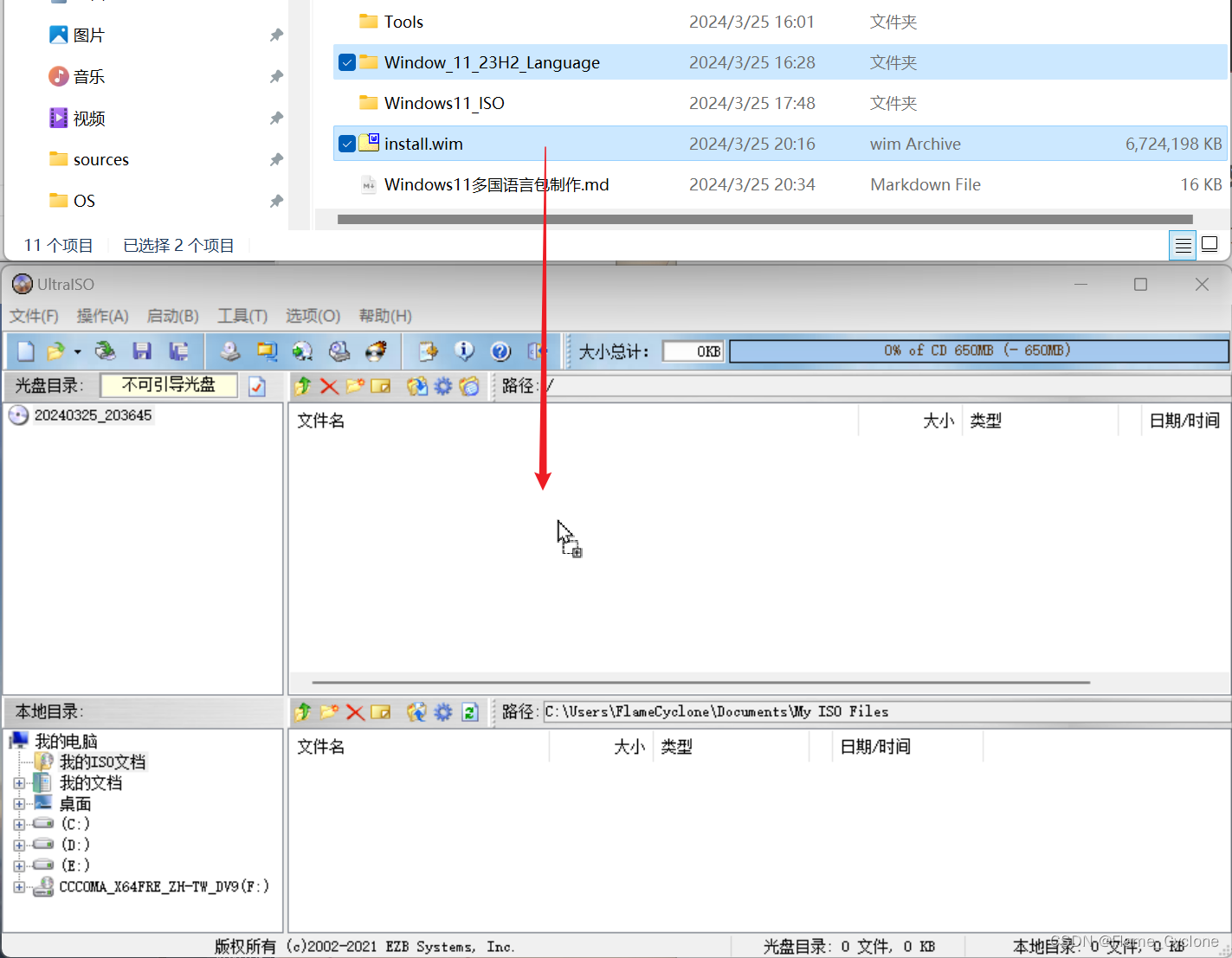The width and height of the screenshot is (1232, 958).
Task: Open the 启动(B) menu
Action: 173,316
